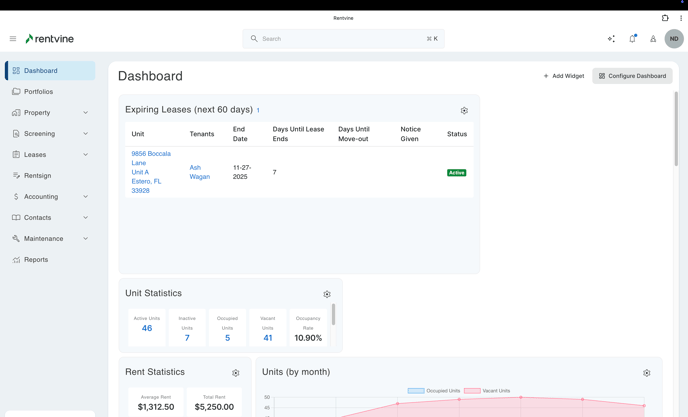Open the notifications bell icon
Image resolution: width=688 pixels, height=417 pixels.
[x=632, y=39]
